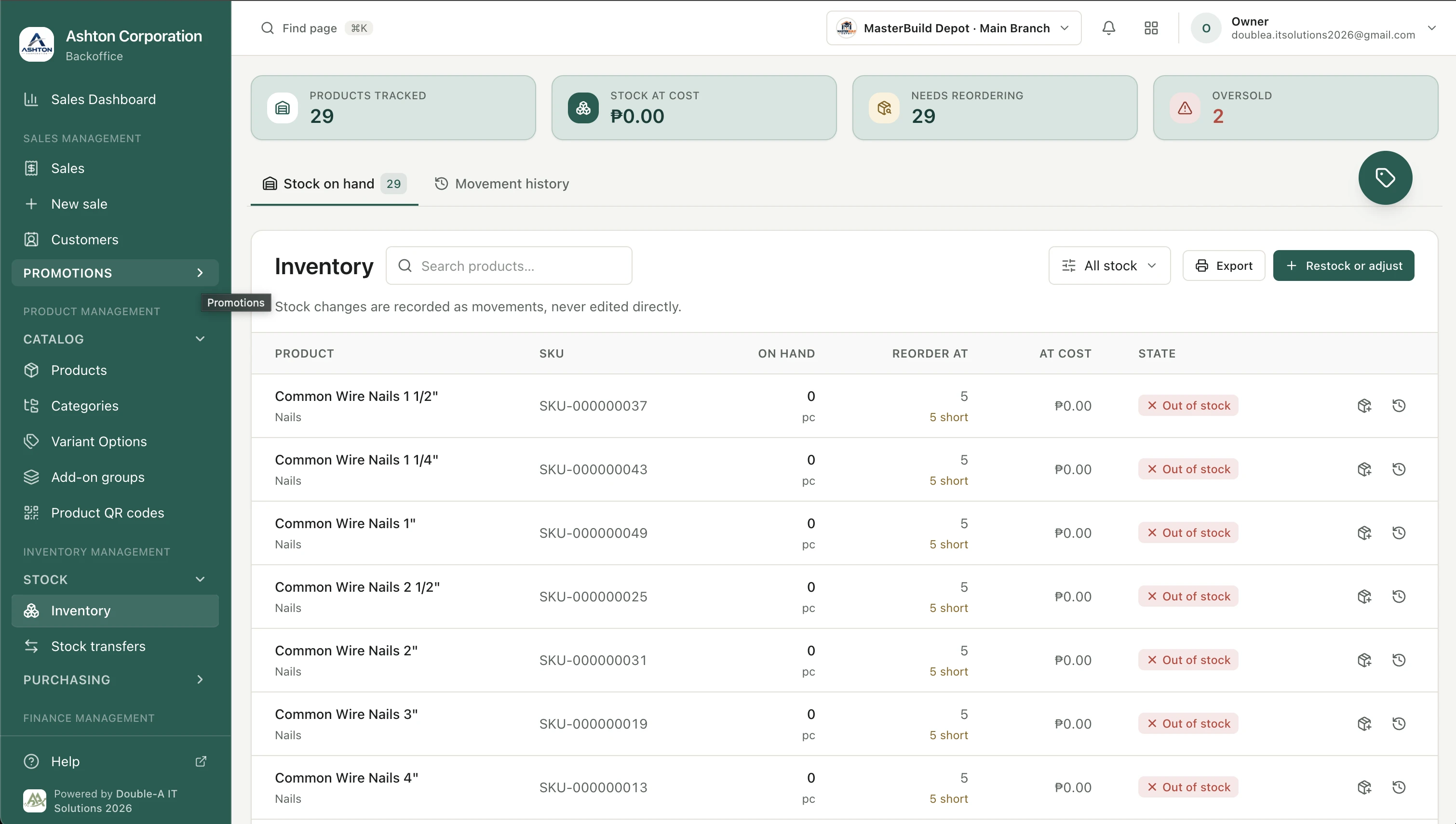Open Product QR codes page
The image size is (1456, 824).
(x=115, y=513)
